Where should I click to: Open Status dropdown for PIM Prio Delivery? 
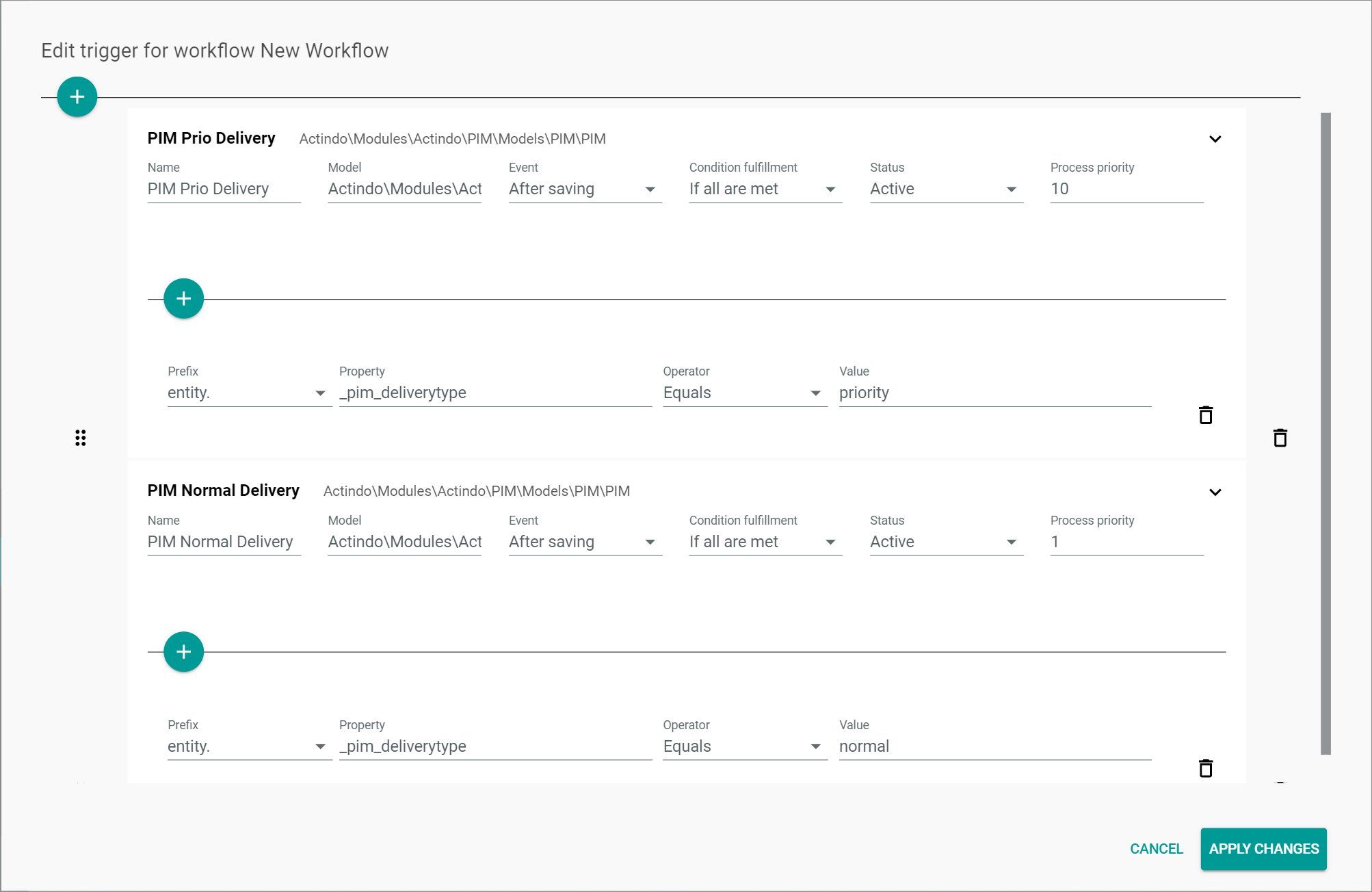pyautogui.click(x=947, y=189)
